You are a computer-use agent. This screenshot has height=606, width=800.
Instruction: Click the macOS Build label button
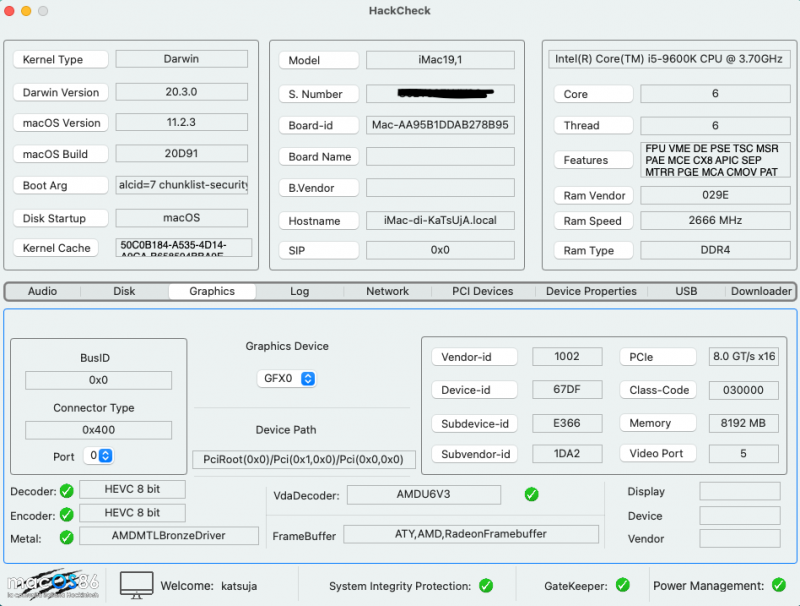pos(61,154)
